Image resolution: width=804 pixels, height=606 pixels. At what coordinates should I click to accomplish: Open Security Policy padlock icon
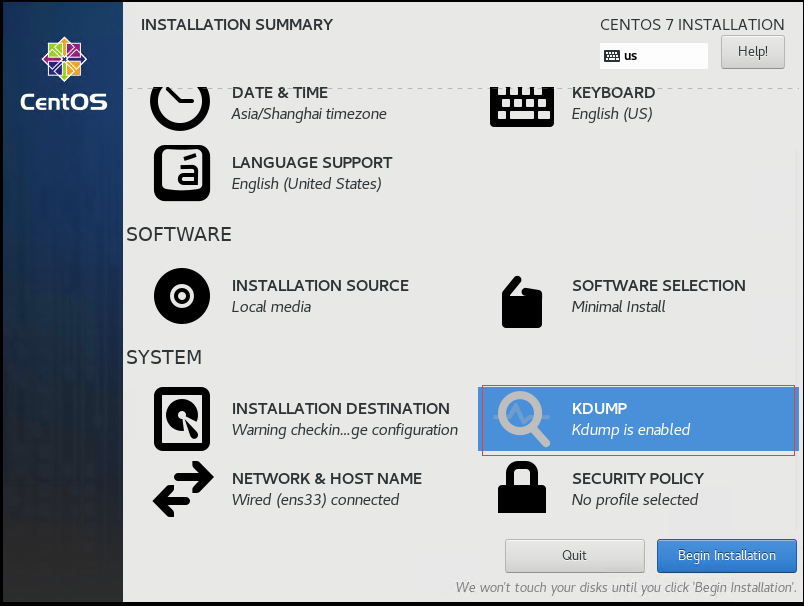521,487
